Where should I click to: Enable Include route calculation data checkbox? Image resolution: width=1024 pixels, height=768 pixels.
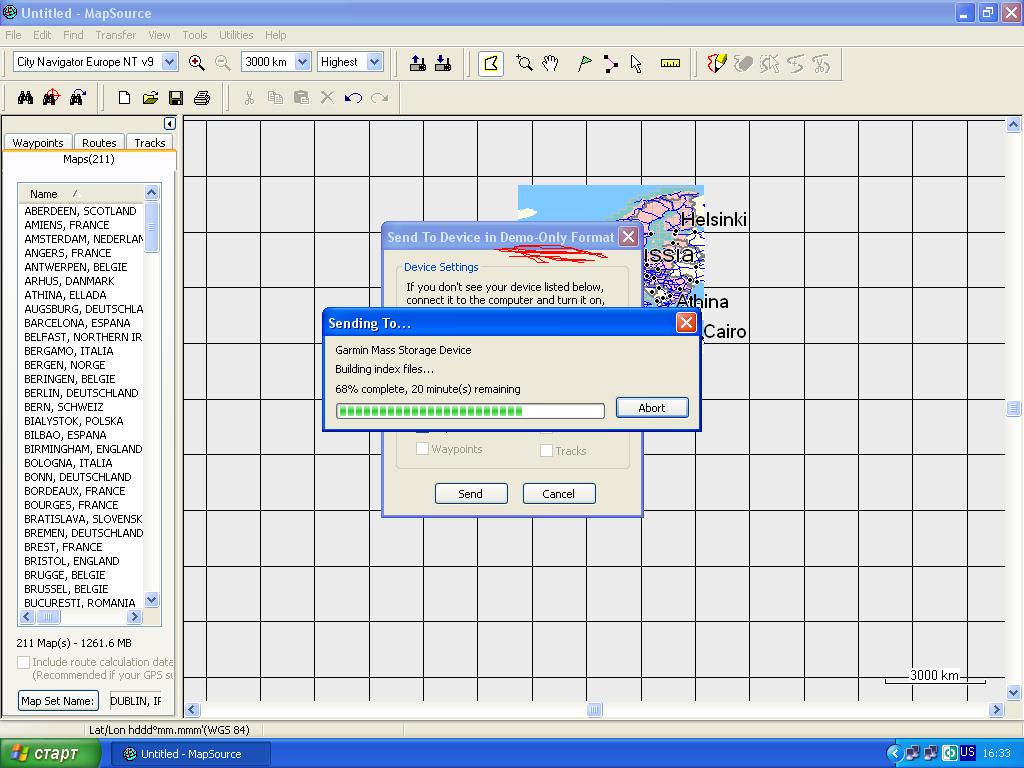[x=24, y=662]
